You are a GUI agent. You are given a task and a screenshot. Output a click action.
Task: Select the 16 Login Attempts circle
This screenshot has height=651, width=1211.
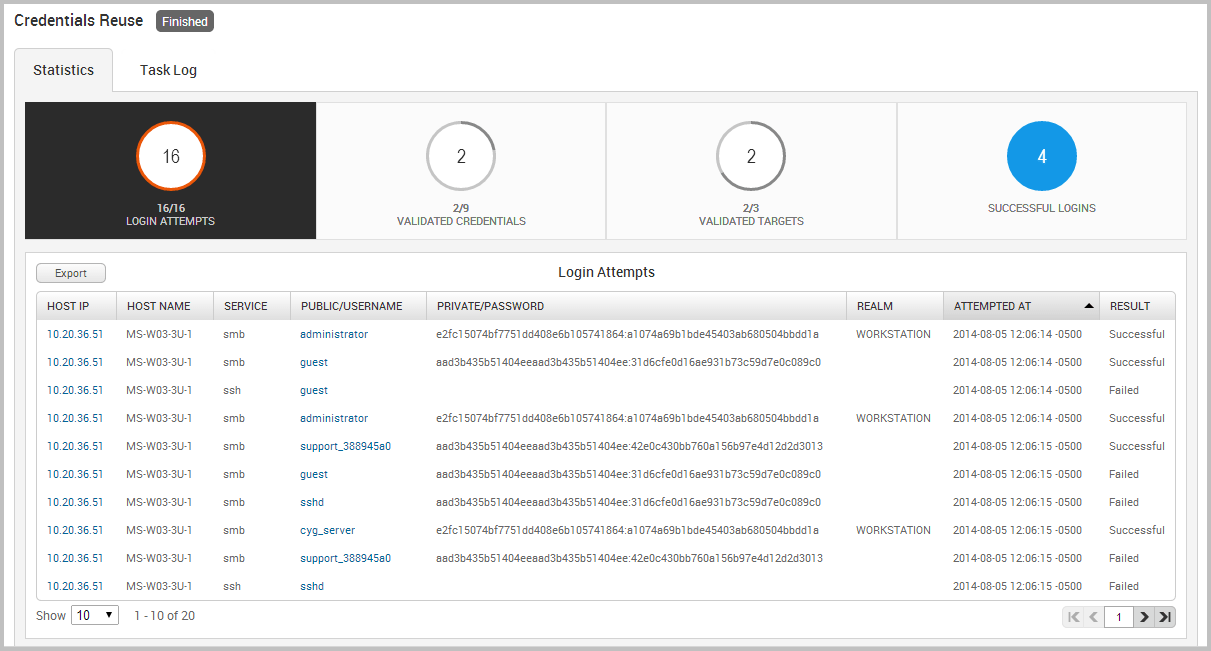click(x=171, y=156)
